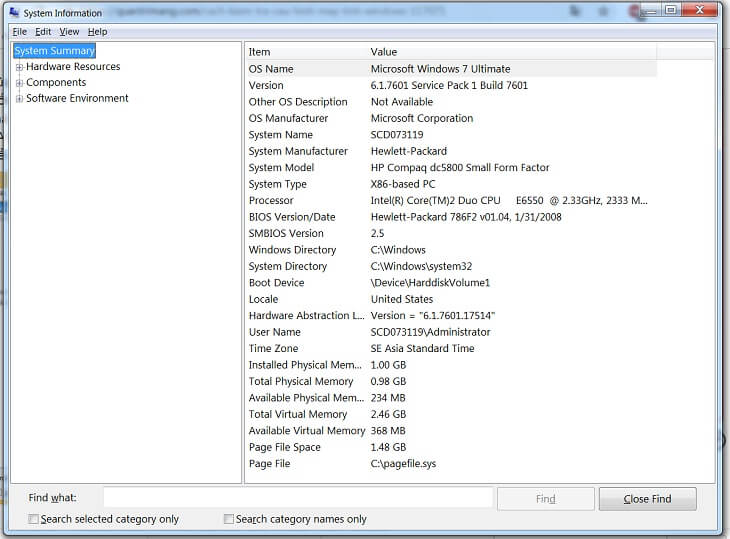Select the Locale row
This screenshot has width=730, height=539.
[452, 299]
